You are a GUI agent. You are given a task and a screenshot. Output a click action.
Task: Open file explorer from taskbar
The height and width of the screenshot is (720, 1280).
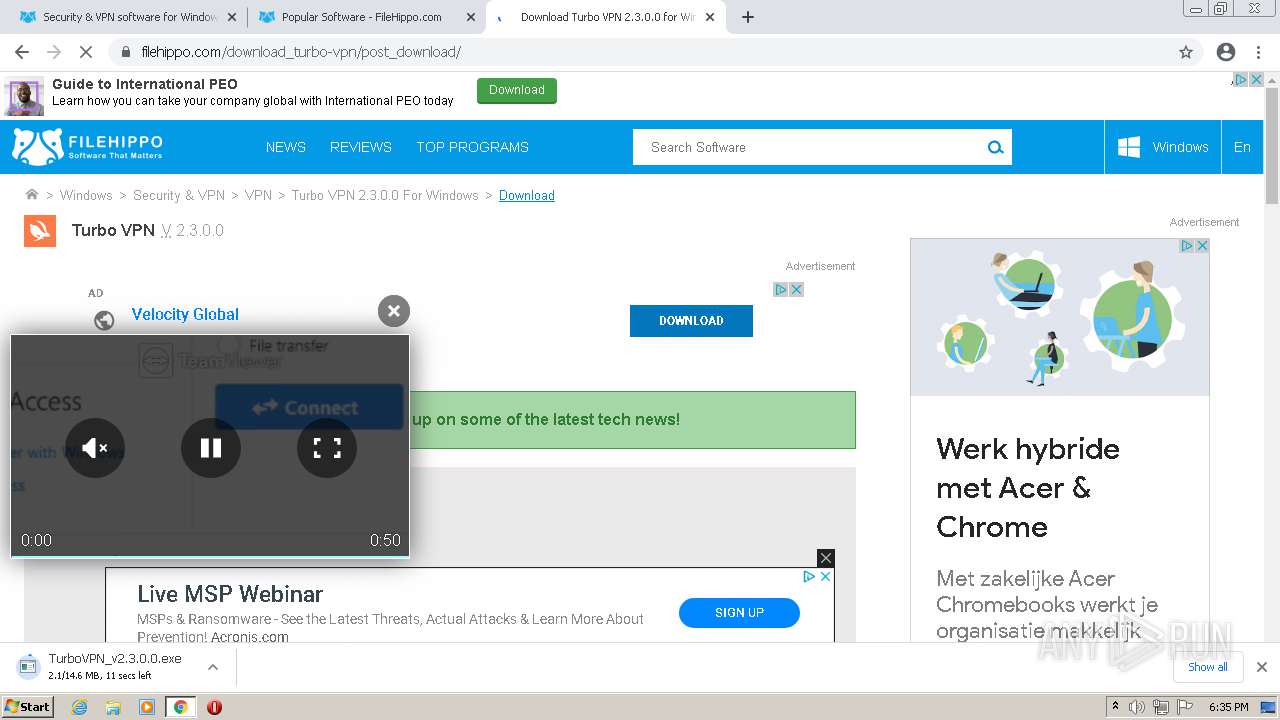[x=113, y=707]
